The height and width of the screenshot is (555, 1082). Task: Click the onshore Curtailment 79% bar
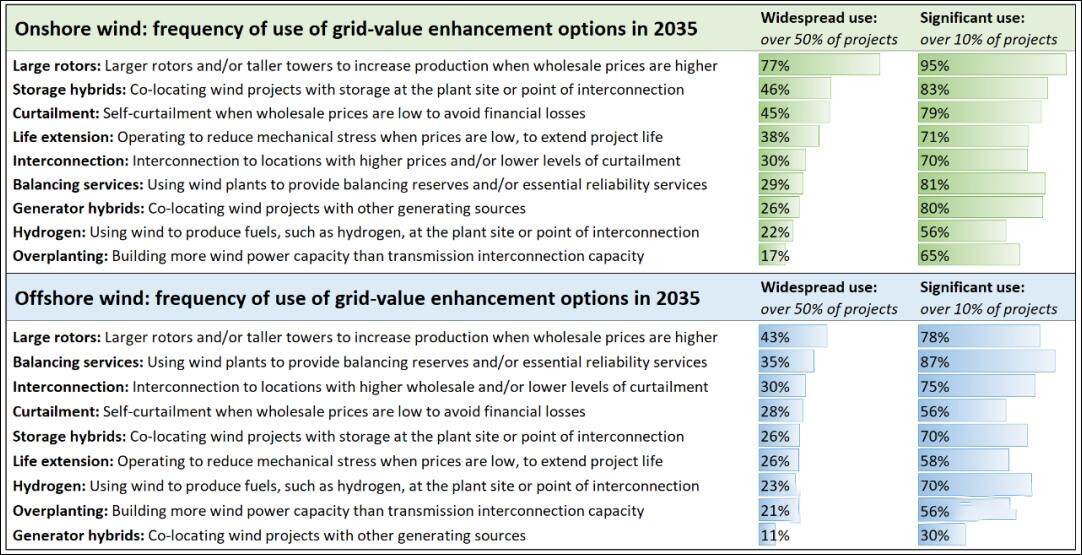(979, 112)
